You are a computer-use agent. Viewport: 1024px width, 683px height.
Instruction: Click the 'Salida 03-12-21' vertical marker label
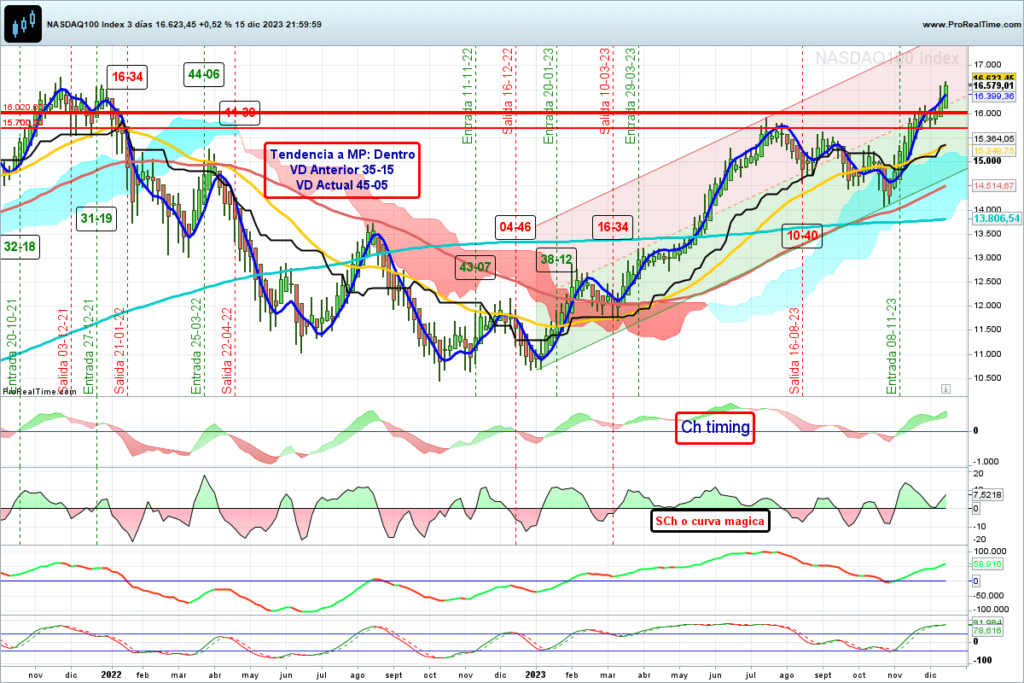point(63,351)
